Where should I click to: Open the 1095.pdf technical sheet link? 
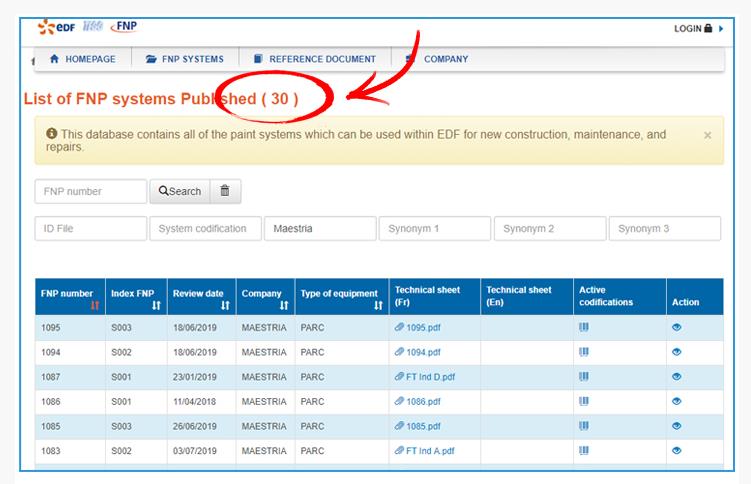point(422,327)
